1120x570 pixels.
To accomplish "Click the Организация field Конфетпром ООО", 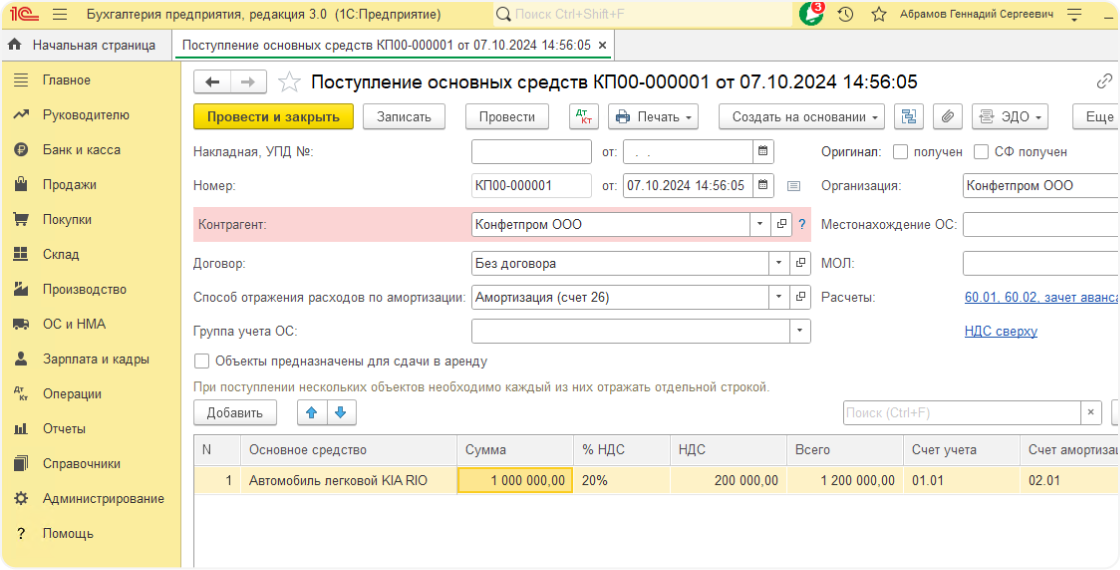I will pyautogui.click(x=1041, y=186).
